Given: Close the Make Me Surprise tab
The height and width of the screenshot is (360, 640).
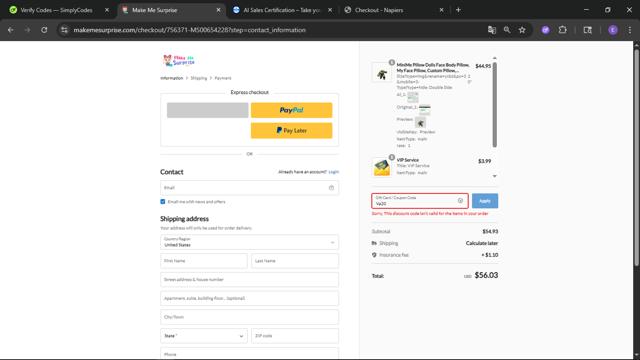Looking at the screenshot, I should [218, 10].
